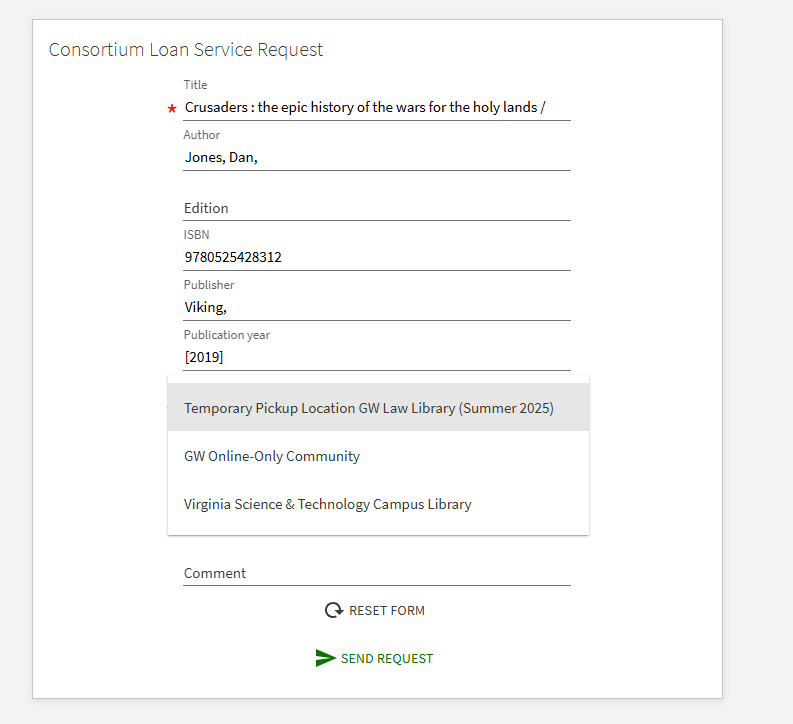
Task: Click the Publication year field label
Action: coord(227,335)
